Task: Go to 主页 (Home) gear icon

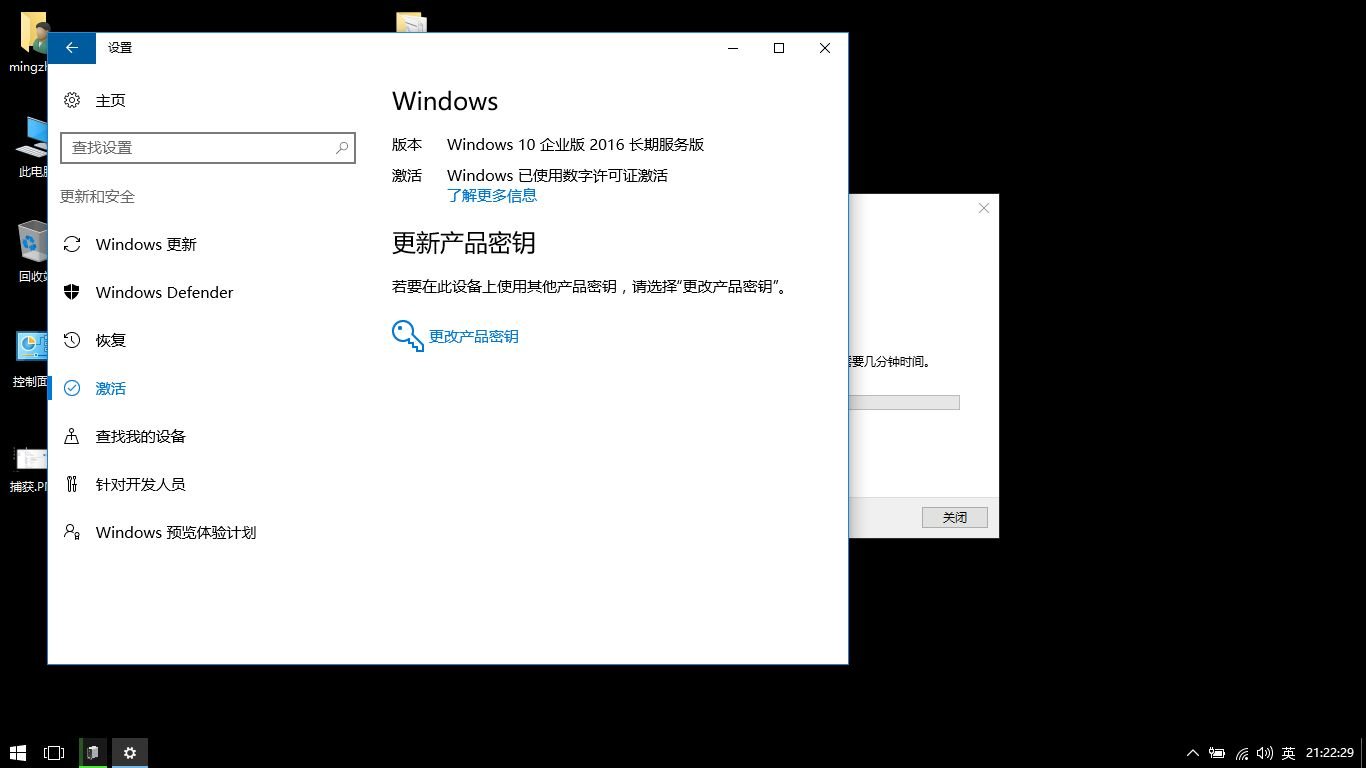Action: [x=72, y=100]
